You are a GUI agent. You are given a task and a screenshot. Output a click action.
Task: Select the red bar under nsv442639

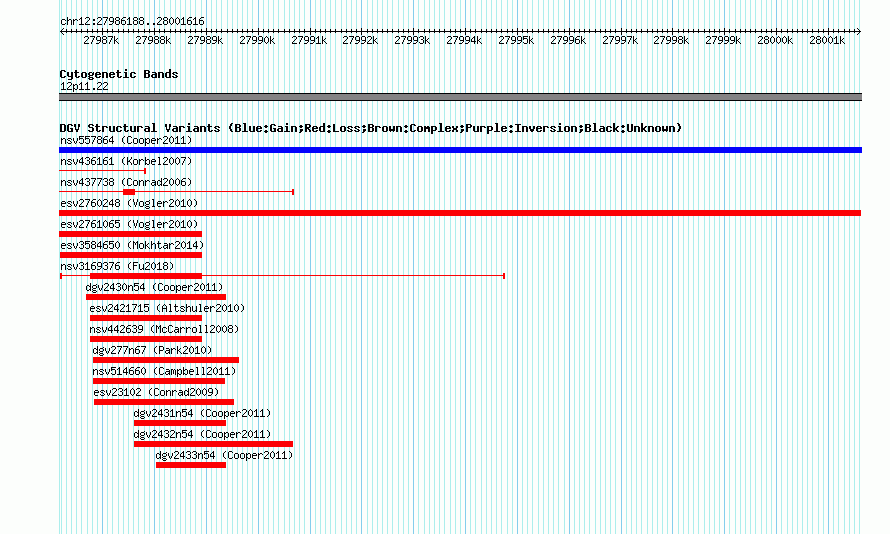(x=146, y=339)
